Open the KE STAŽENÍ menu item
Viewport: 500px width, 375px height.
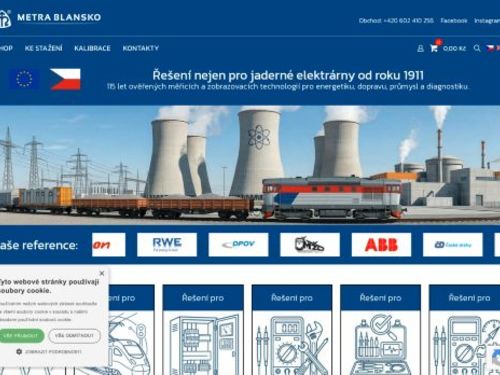coord(43,48)
